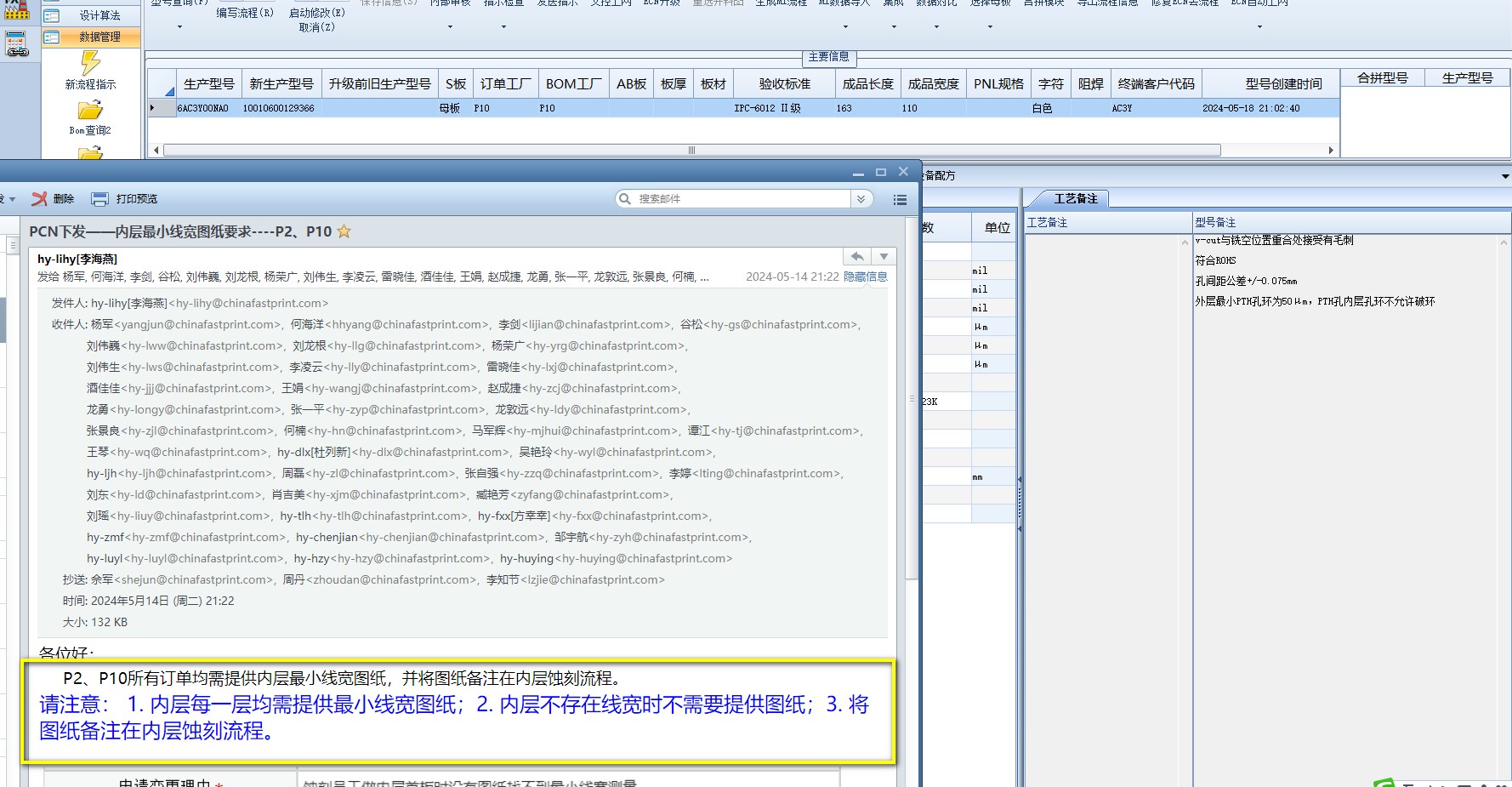The width and height of the screenshot is (1512, 787).
Task: Expand the panel dropdown arrow right of 备配方
Action: (1505, 176)
